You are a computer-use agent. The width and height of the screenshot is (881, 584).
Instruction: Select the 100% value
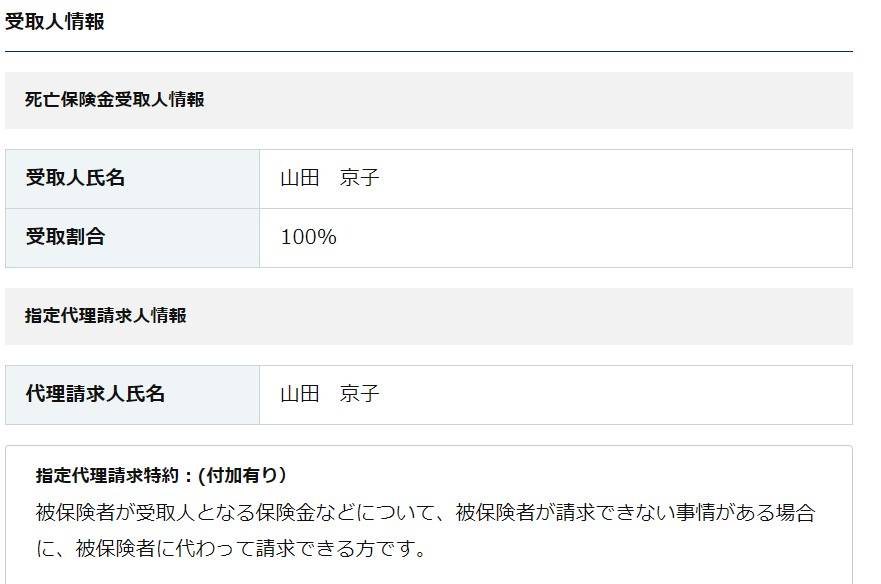pyautogui.click(x=308, y=237)
